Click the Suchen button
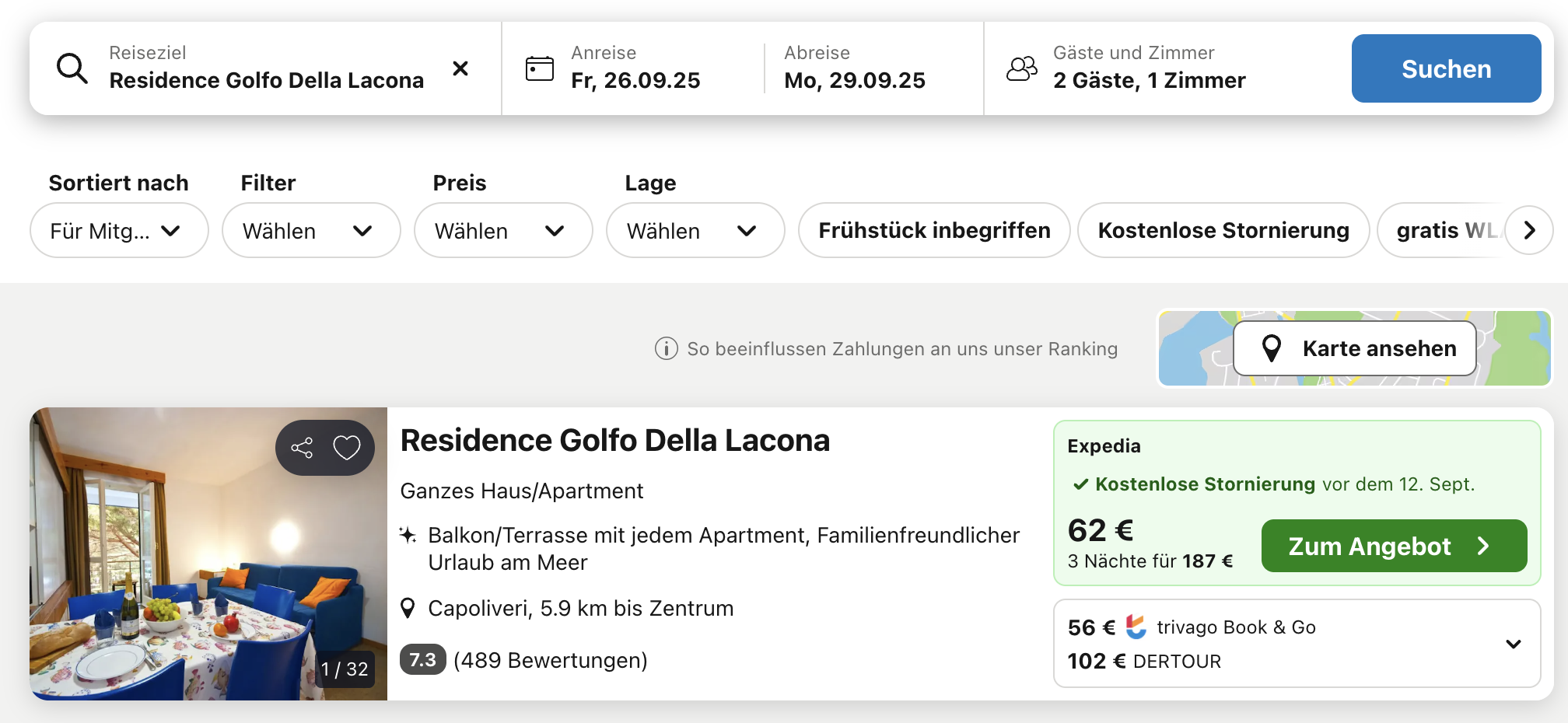 pyautogui.click(x=1446, y=68)
